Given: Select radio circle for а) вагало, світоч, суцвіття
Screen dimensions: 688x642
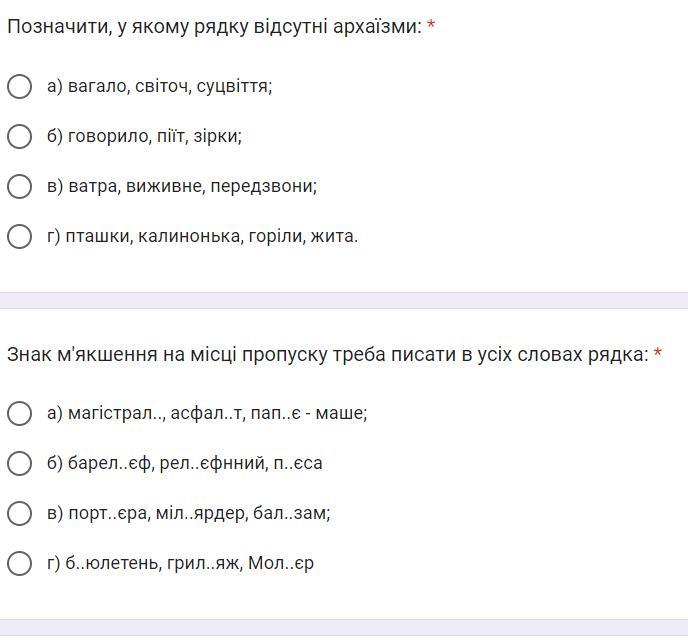Looking at the screenshot, I should (19, 86).
